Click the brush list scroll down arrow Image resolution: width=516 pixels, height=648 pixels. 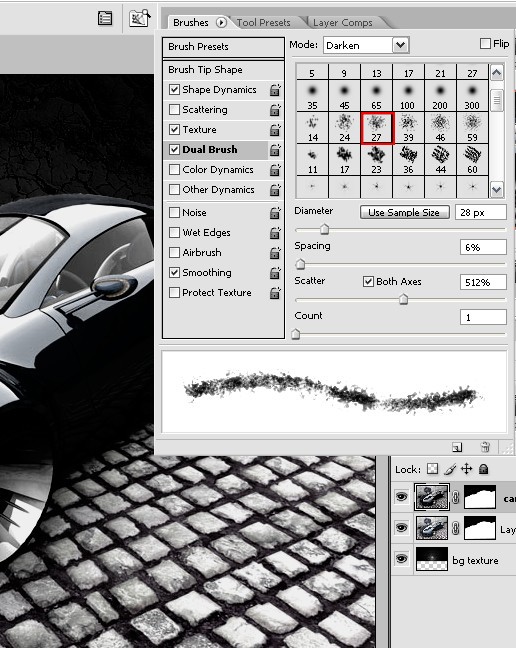pos(497,189)
